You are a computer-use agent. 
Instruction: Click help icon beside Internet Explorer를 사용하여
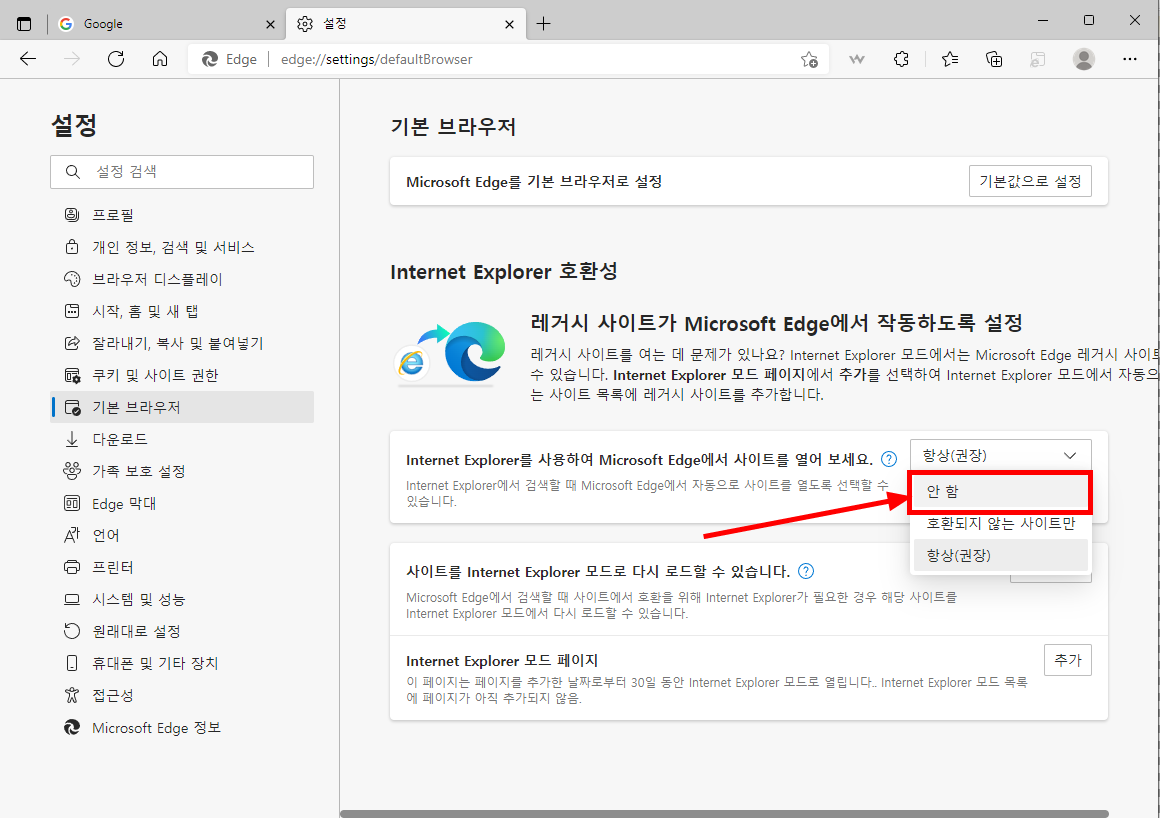tap(889, 459)
